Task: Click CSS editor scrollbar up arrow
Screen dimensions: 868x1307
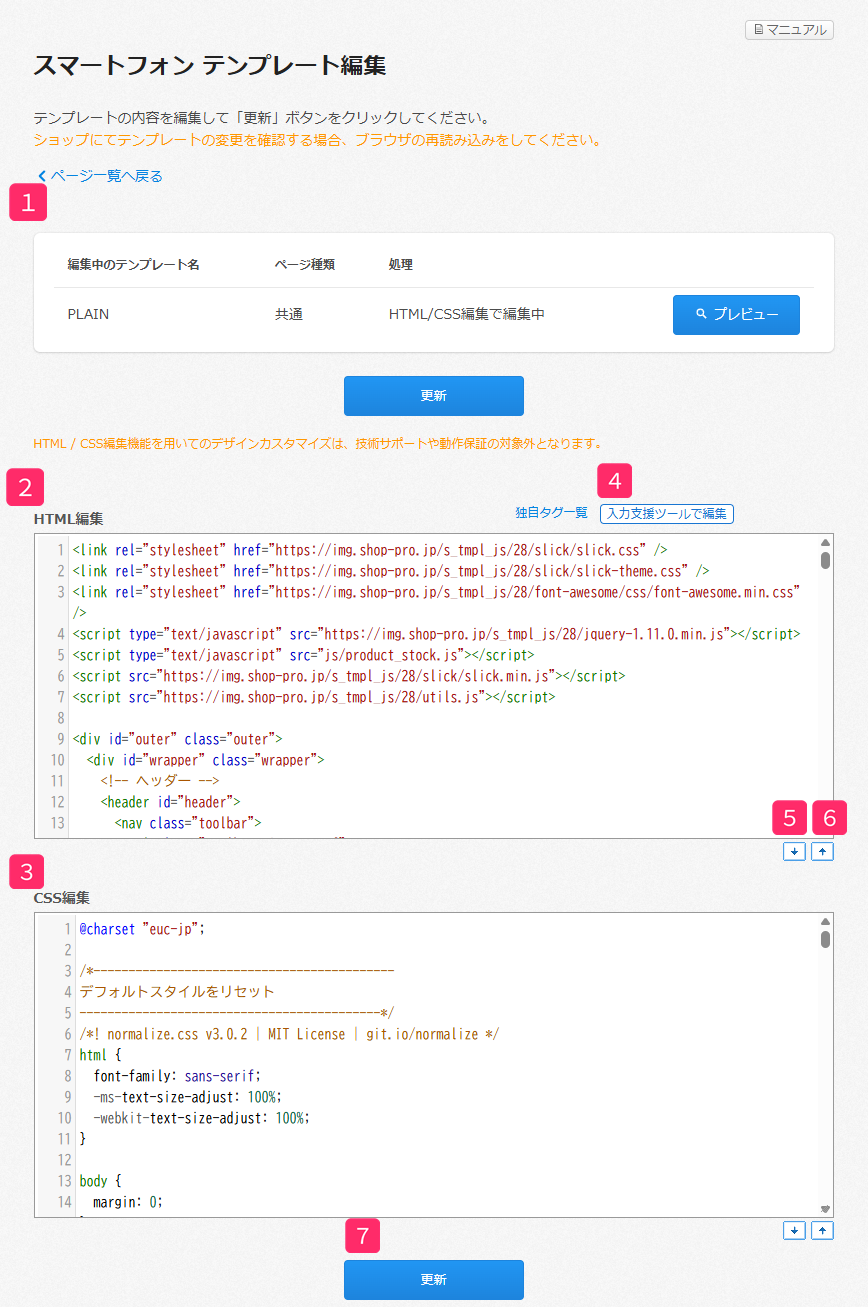Action: point(825,922)
